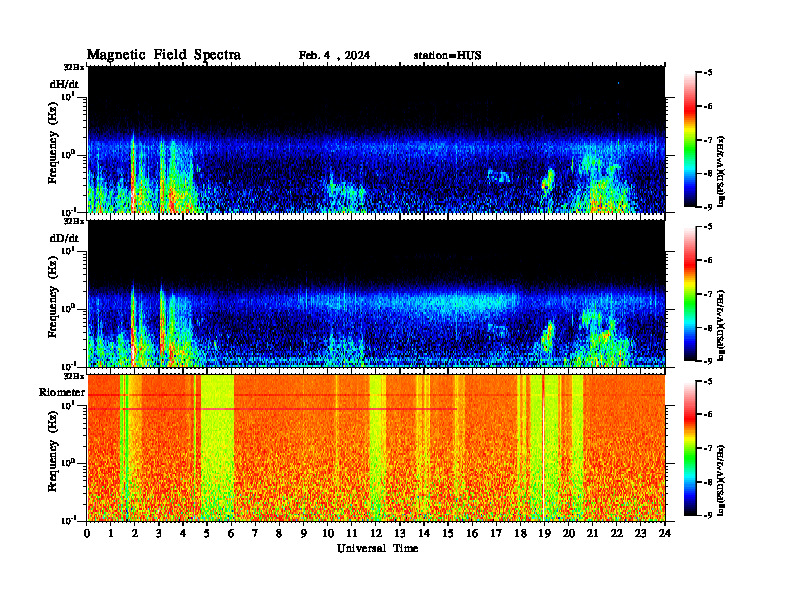Image resolution: width=792 pixels, height=612 pixels.
Task: Click the hour "2" tick label
Action: pyautogui.click(x=135, y=533)
